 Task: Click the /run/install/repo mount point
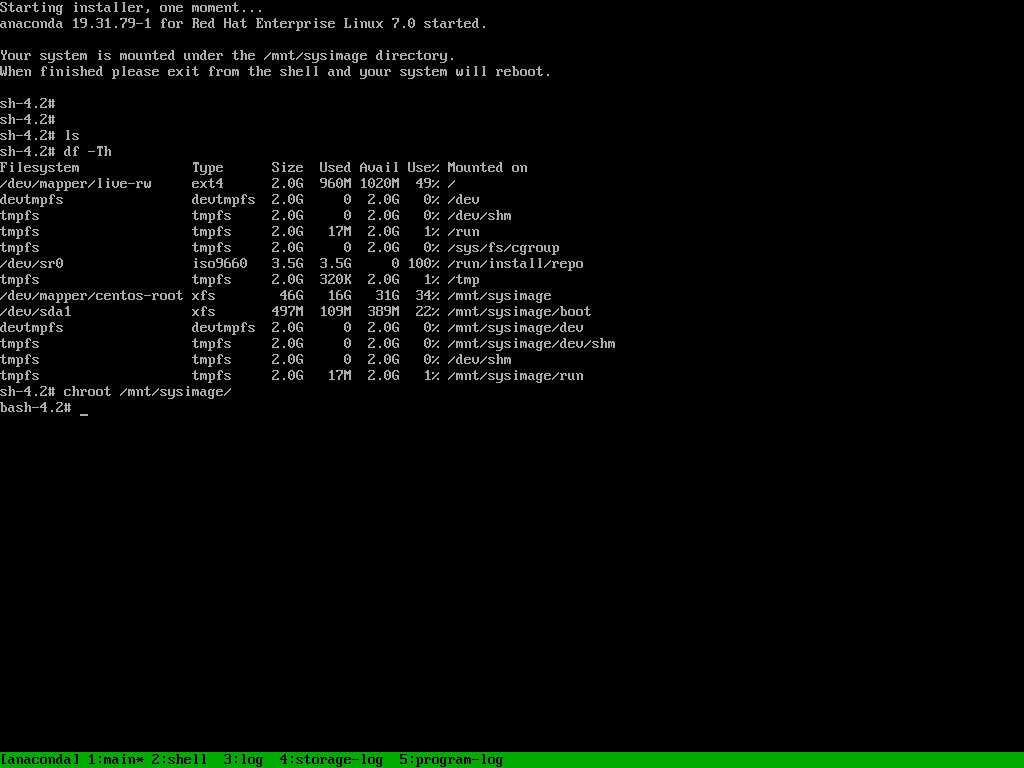tap(515, 264)
